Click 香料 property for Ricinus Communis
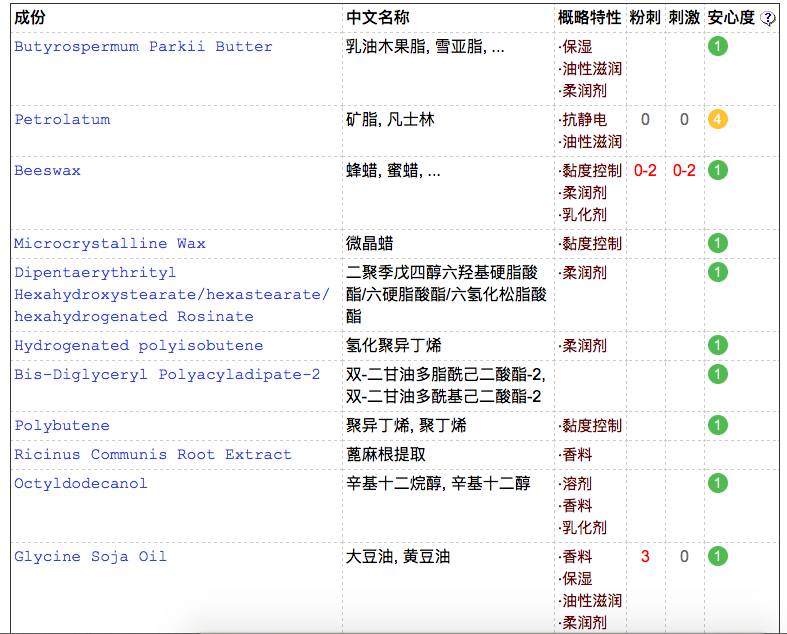 pyautogui.click(x=576, y=455)
